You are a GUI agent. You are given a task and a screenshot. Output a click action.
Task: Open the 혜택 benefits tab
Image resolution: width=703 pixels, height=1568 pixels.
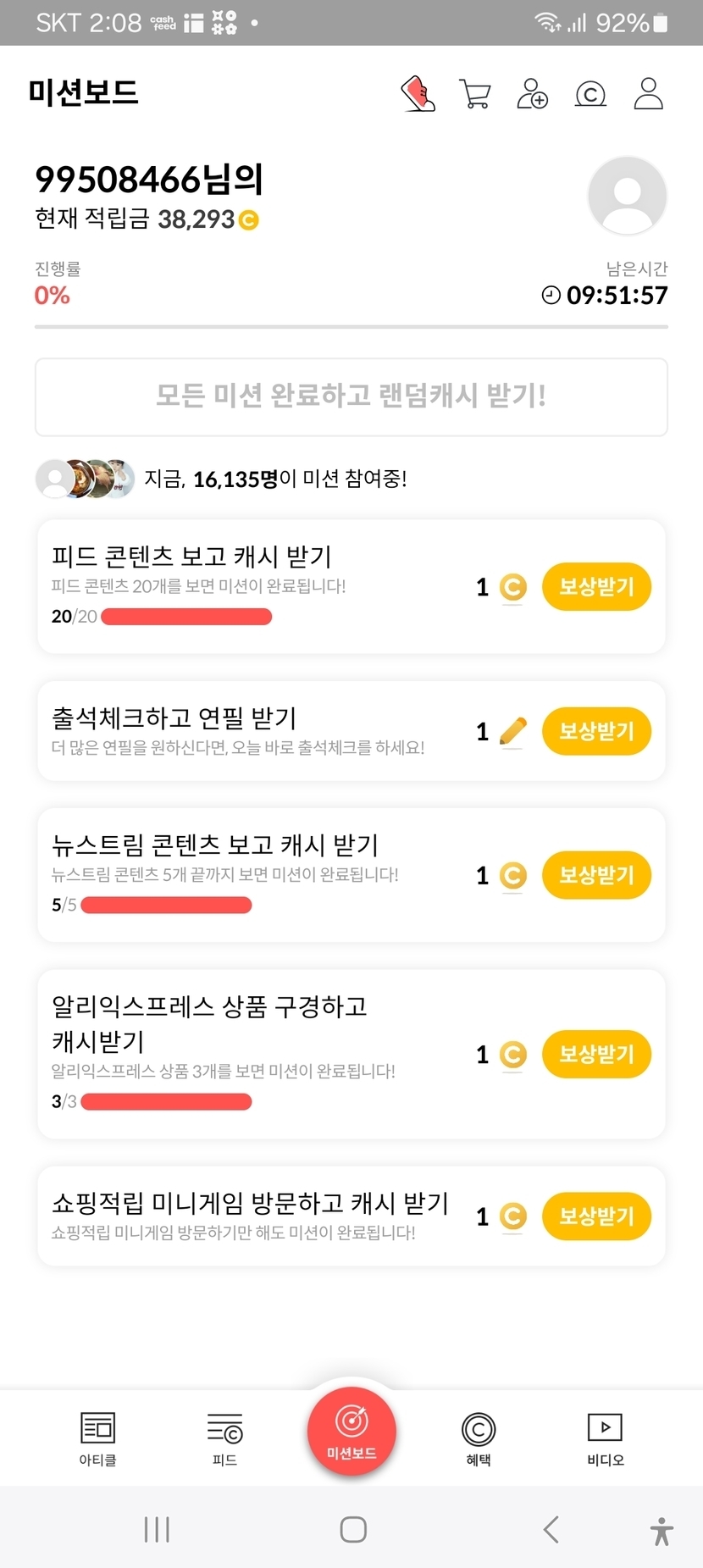479,1438
